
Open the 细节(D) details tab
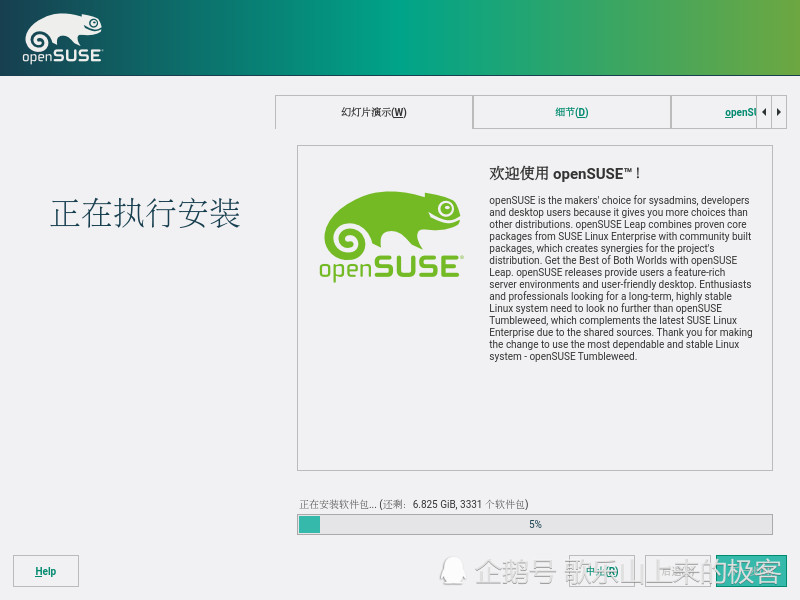click(571, 112)
